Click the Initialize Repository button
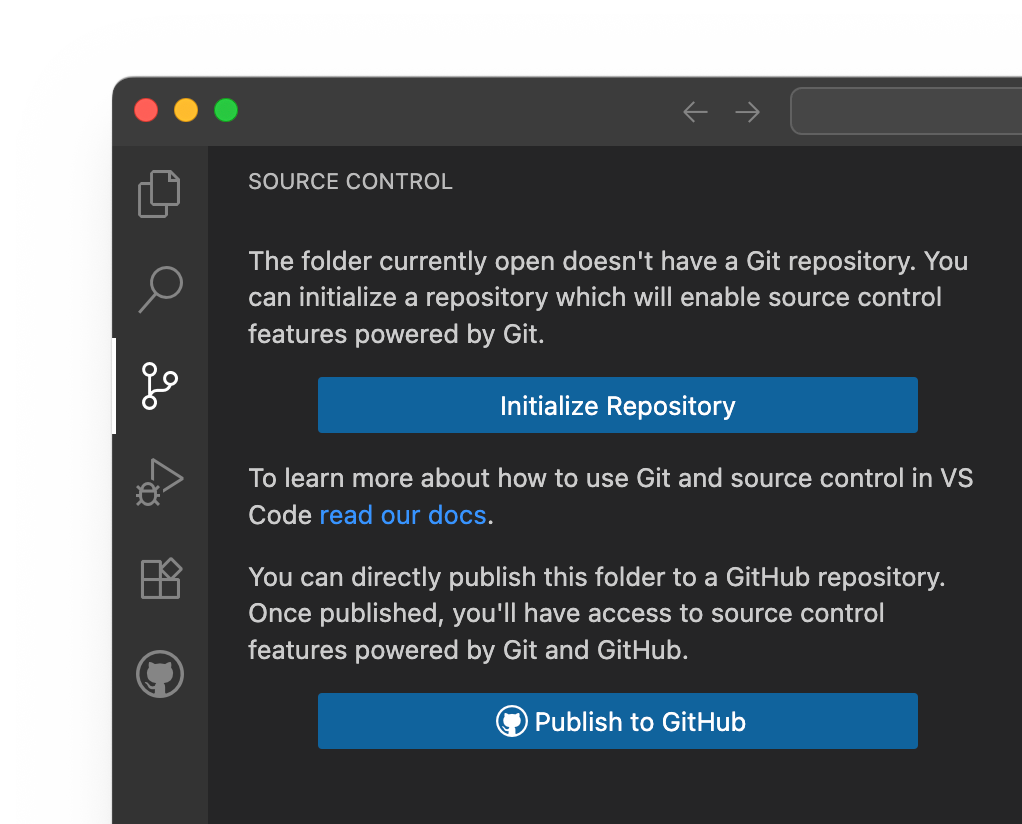The image size is (1022, 824). (x=617, y=405)
